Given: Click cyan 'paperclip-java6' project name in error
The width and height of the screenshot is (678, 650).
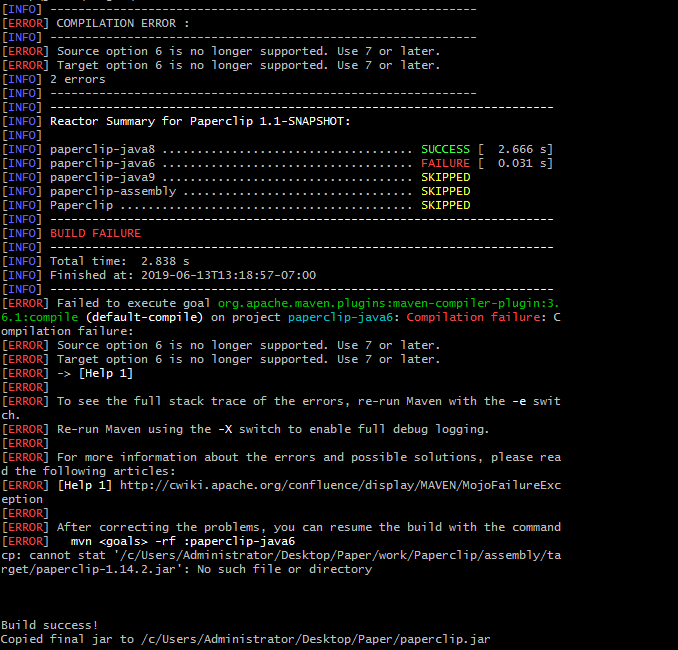Looking at the screenshot, I should pos(340,317).
